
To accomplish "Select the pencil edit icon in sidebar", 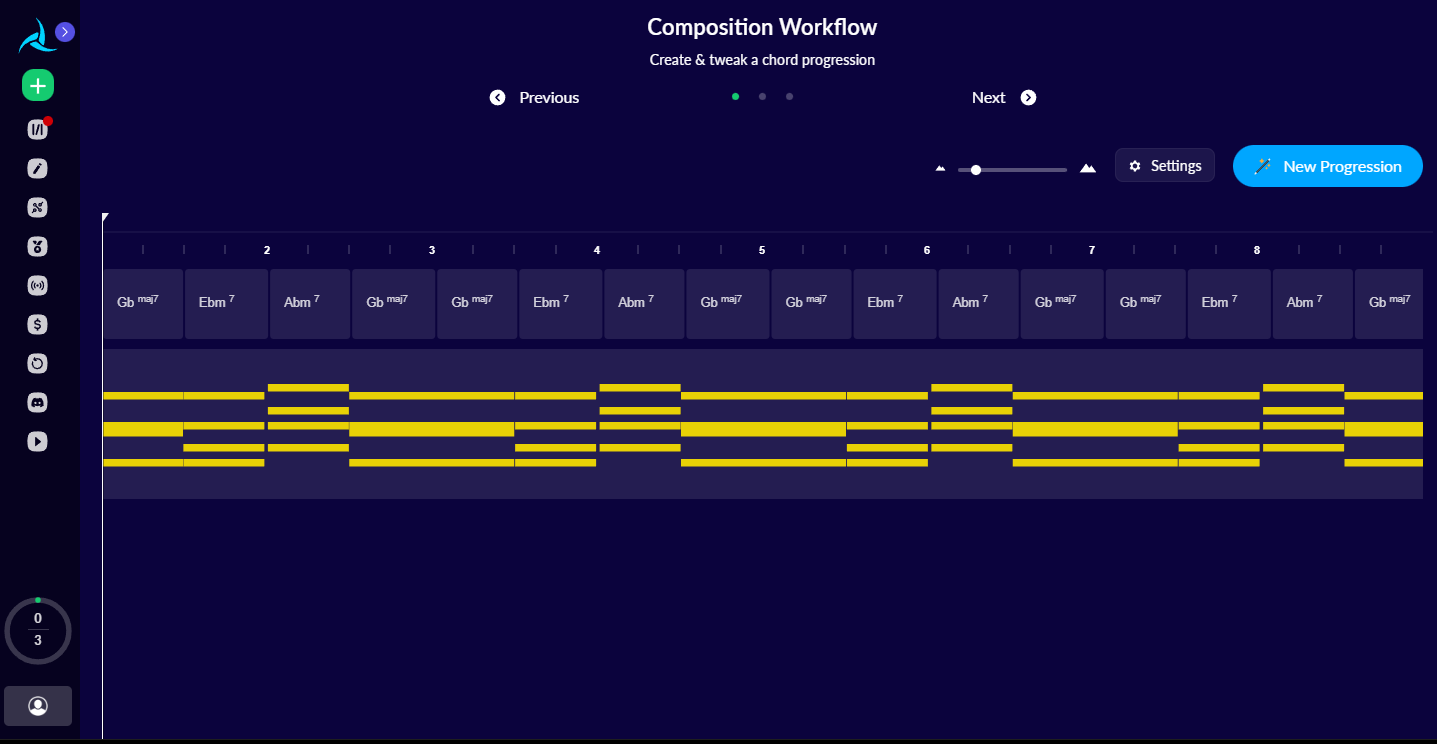I will [x=37, y=168].
